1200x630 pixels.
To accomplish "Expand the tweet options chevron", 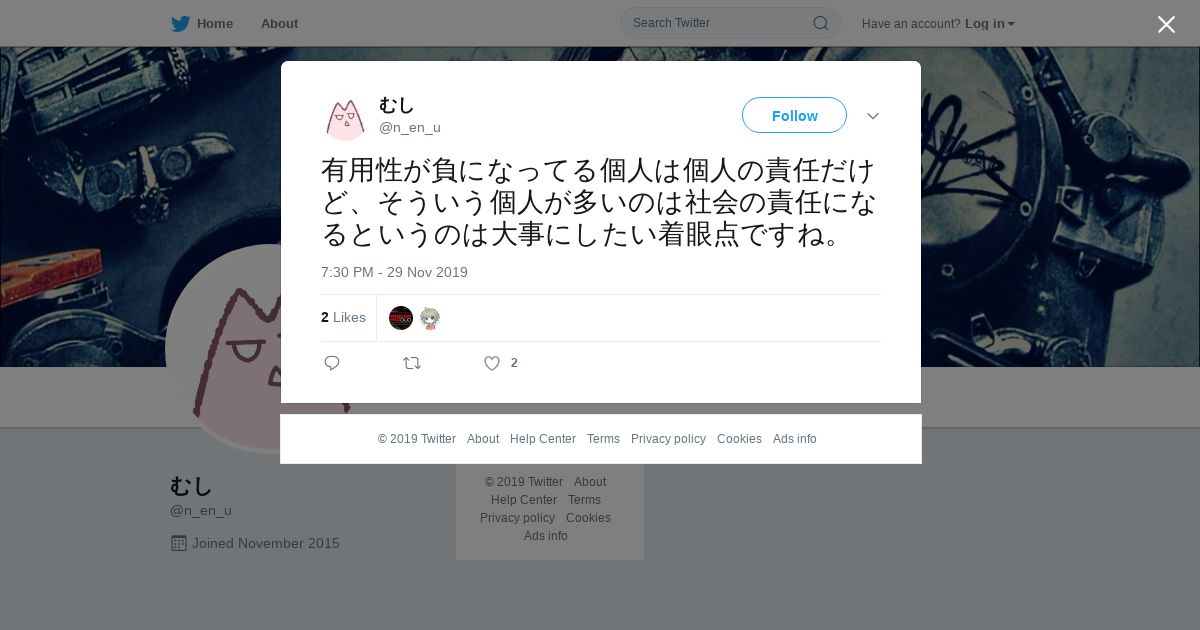I will 873,116.
